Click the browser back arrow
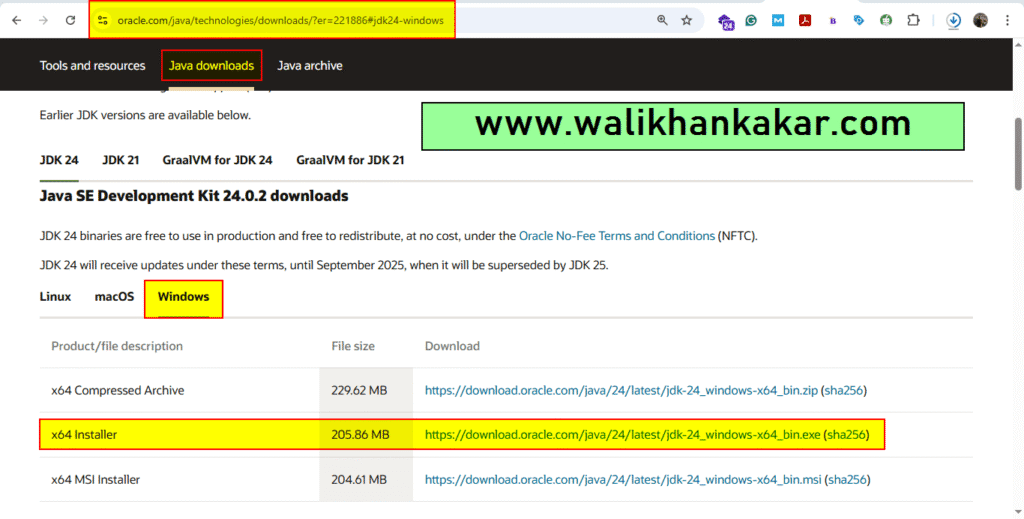1024x519 pixels. coord(17,20)
